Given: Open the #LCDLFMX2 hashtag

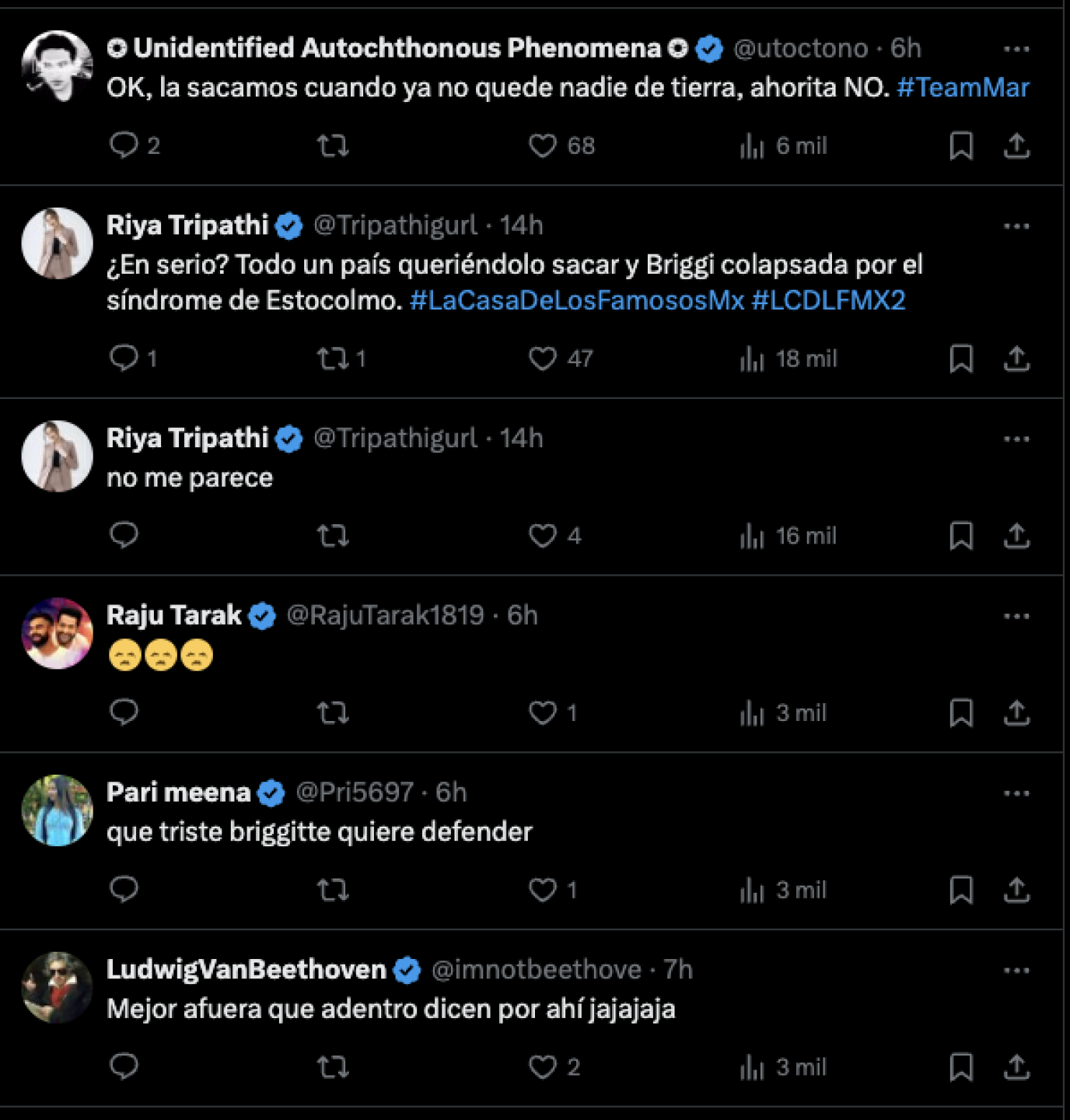Looking at the screenshot, I should 828,300.
